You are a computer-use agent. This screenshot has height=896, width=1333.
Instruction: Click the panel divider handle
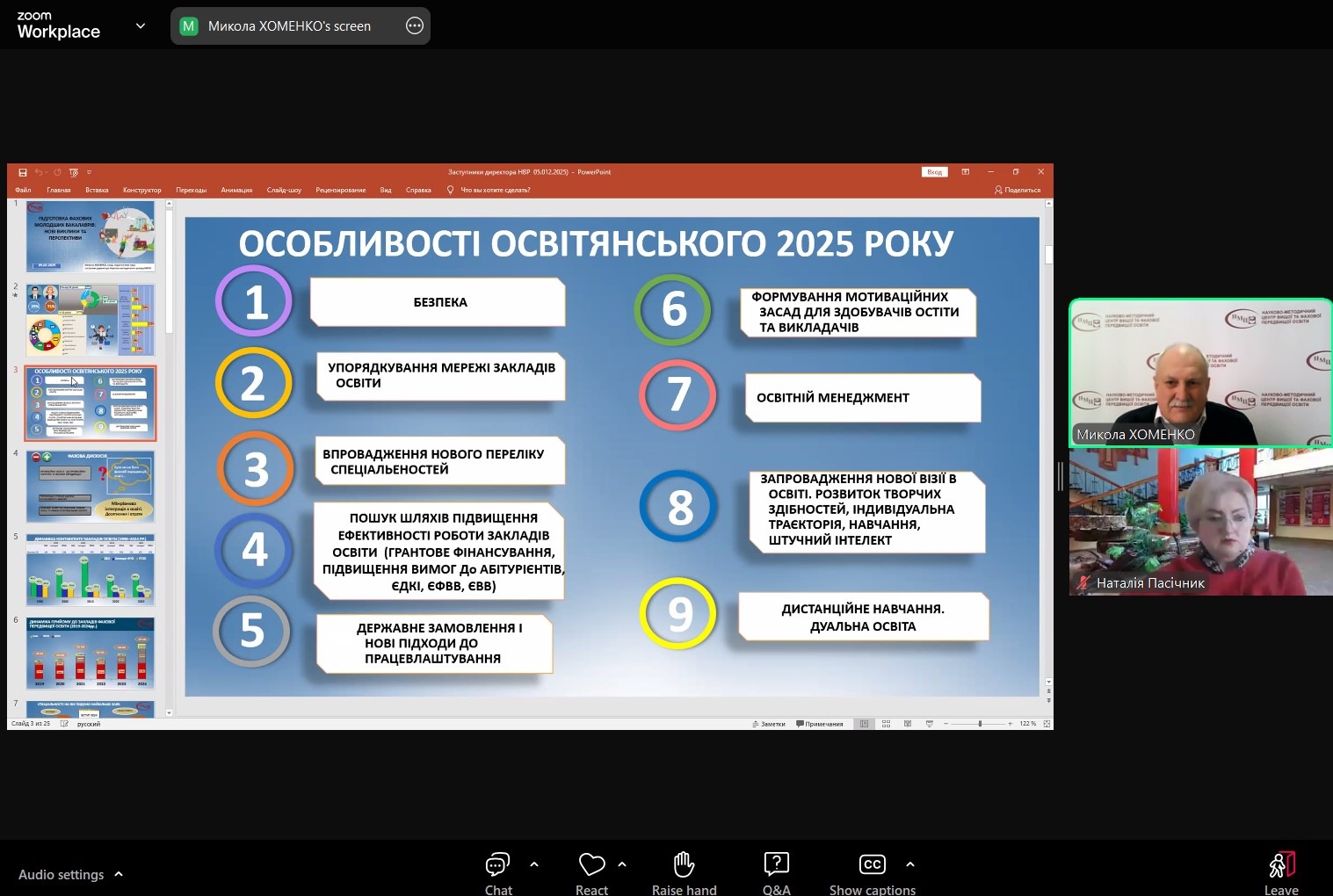[1061, 476]
